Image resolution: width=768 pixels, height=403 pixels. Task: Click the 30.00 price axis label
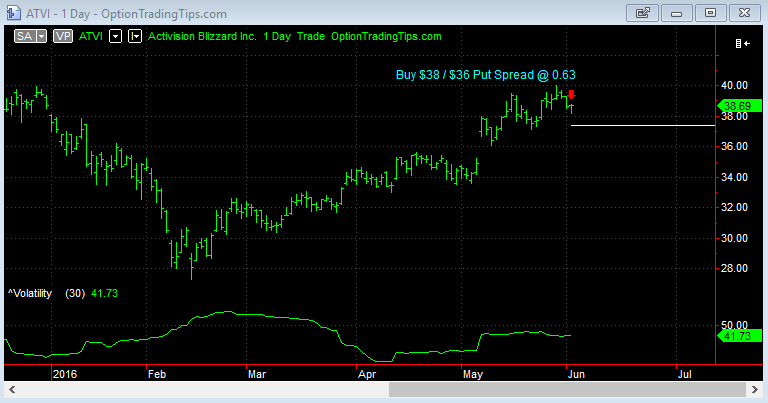pos(734,238)
